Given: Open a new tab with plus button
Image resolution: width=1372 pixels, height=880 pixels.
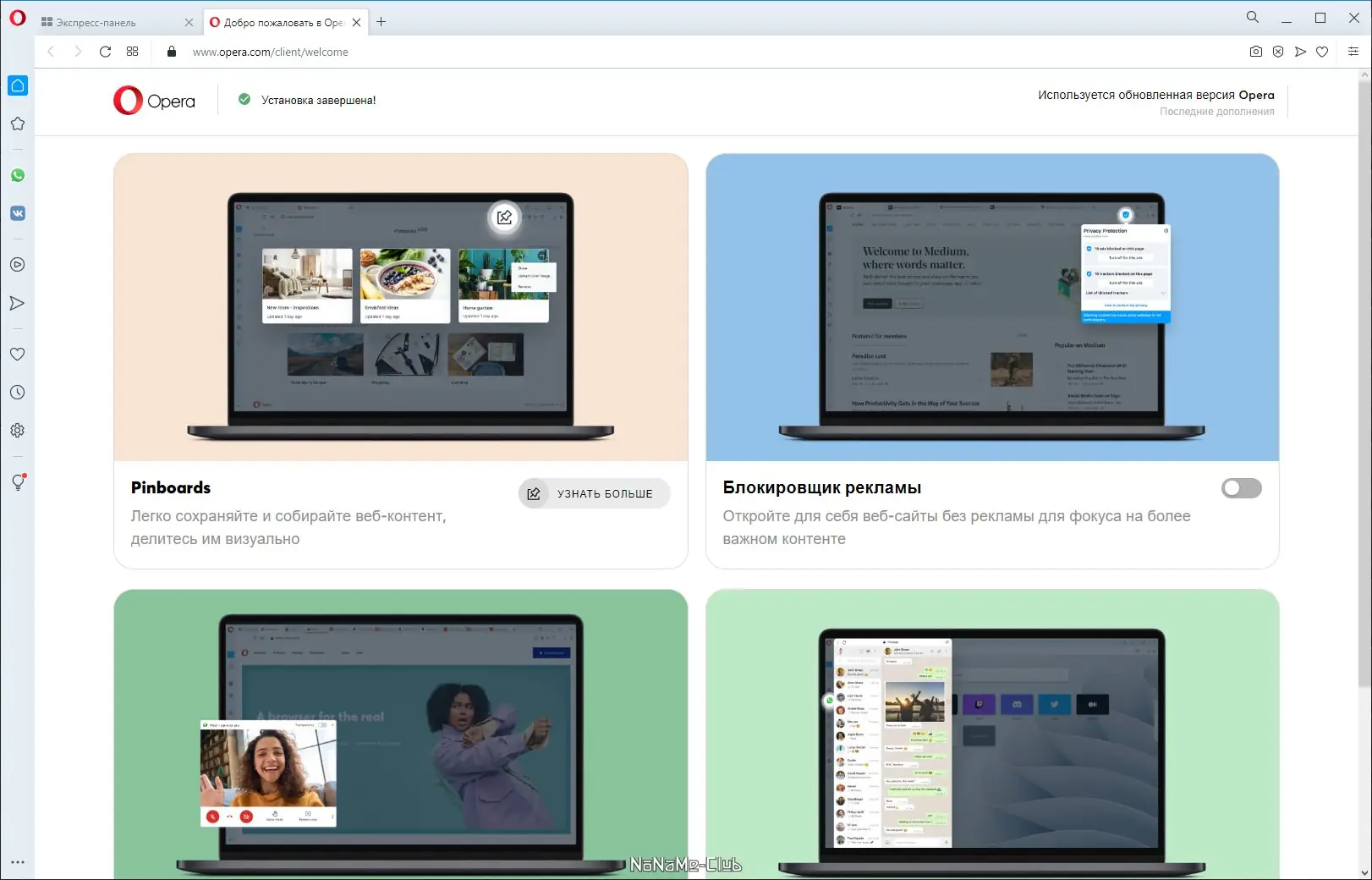Looking at the screenshot, I should (381, 22).
